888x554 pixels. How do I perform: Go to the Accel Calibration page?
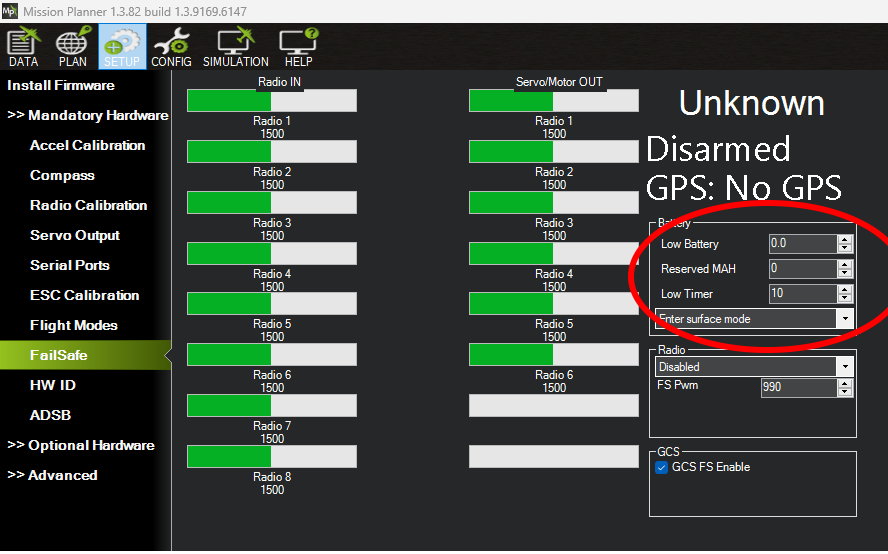(87, 145)
